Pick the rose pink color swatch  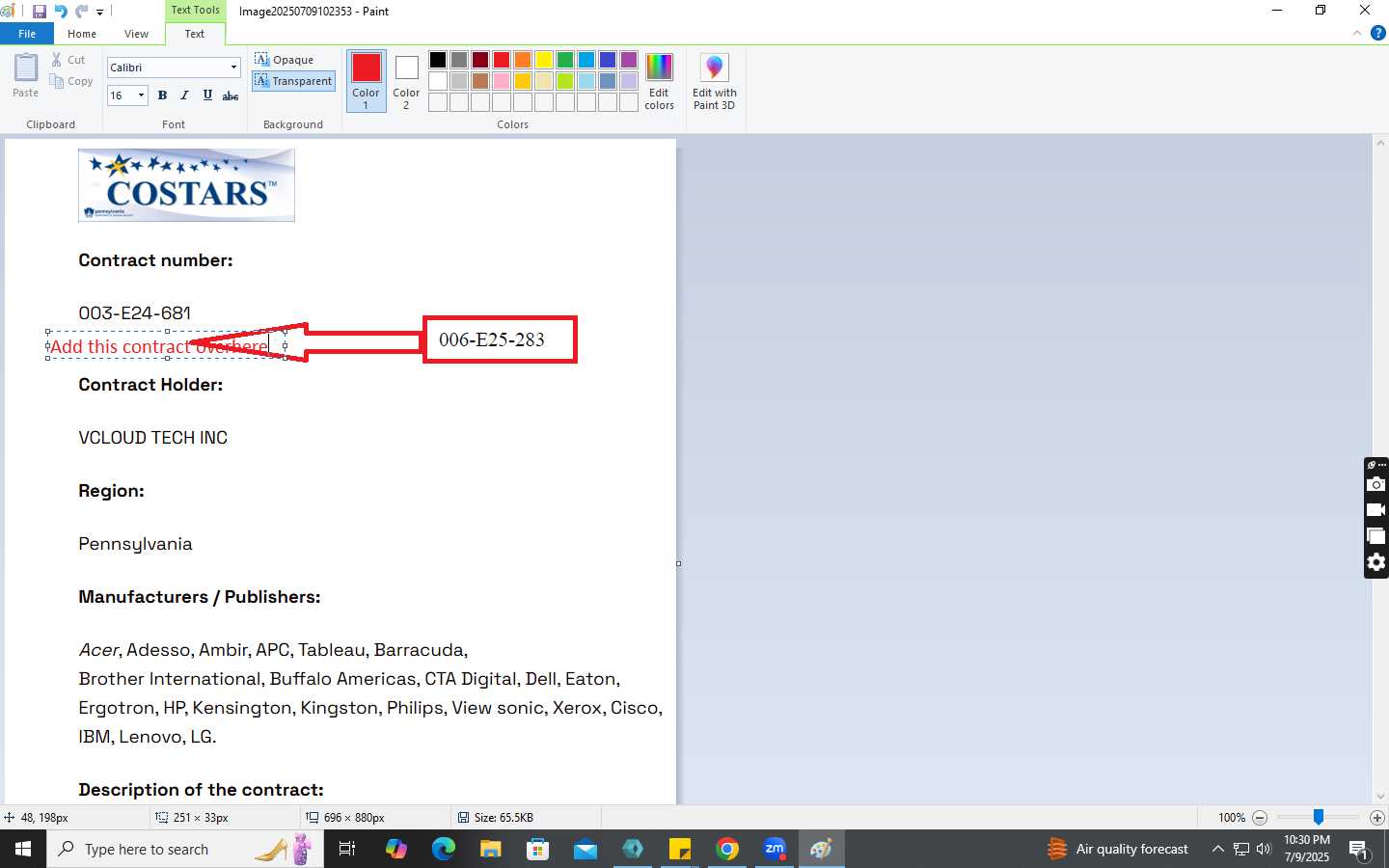point(502,81)
